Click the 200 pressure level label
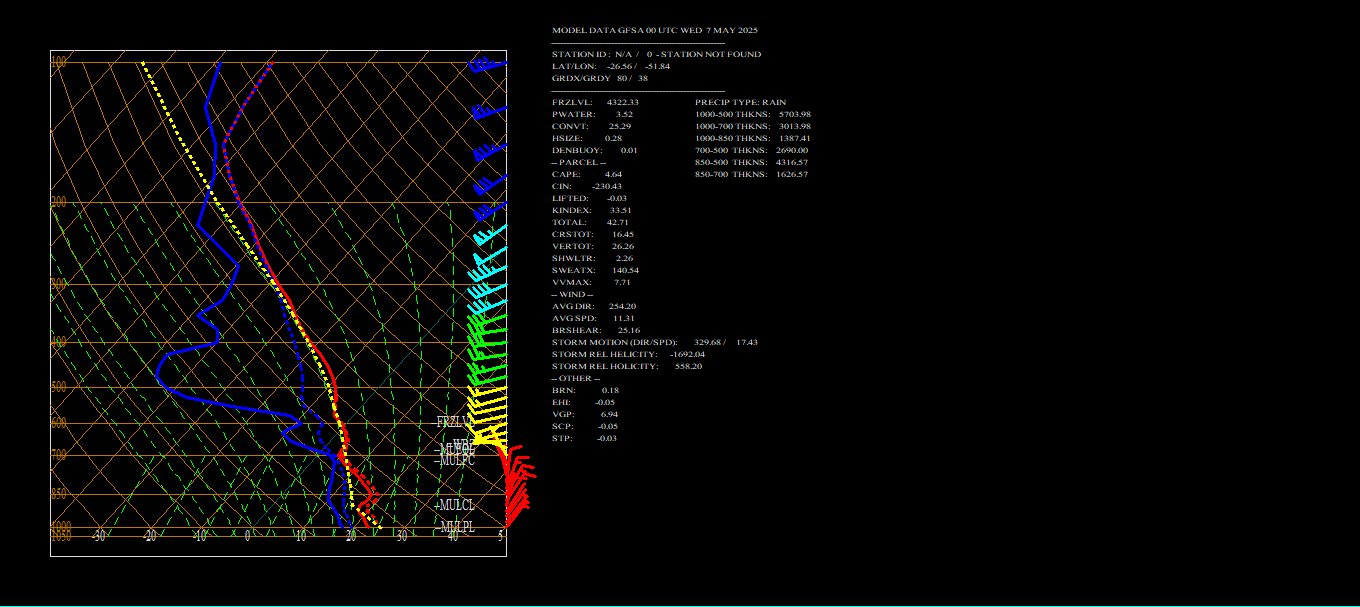Viewport: 1360px width, 607px height. click(x=59, y=203)
